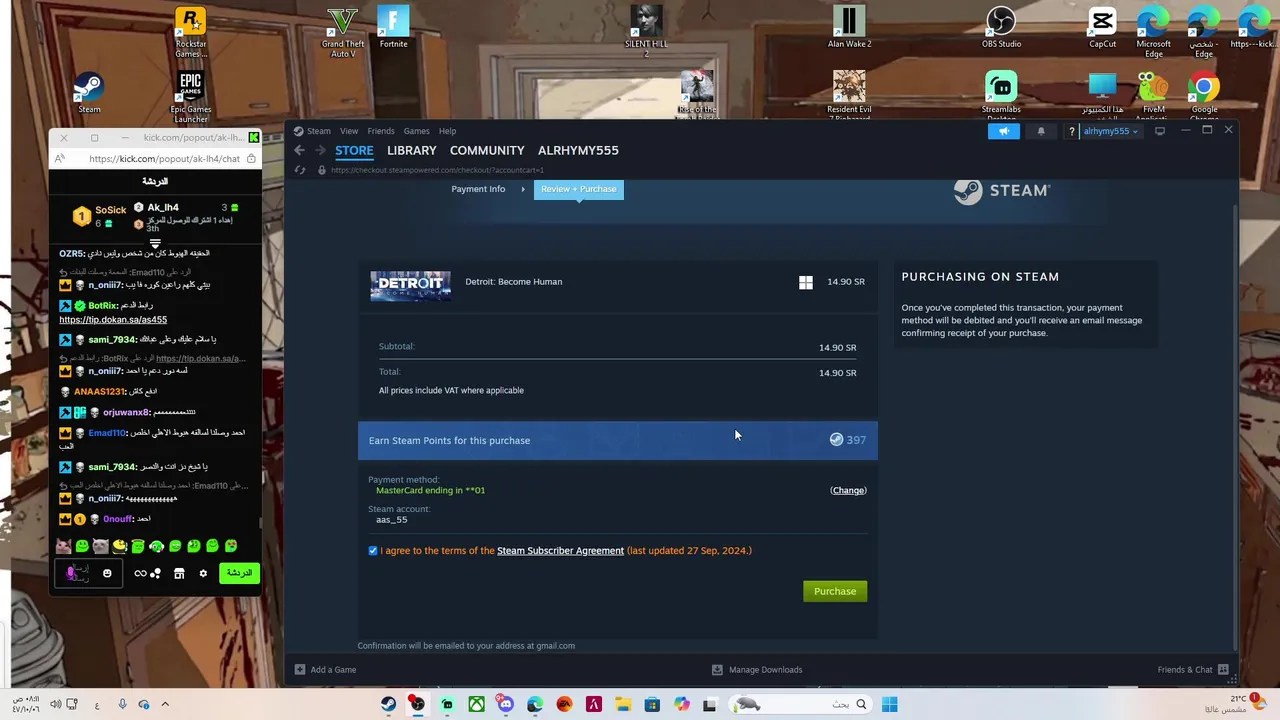Open Steam Subscriber Agreement link
Viewport: 1280px width, 720px height.
pyautogui.click(x=560, y=551)
